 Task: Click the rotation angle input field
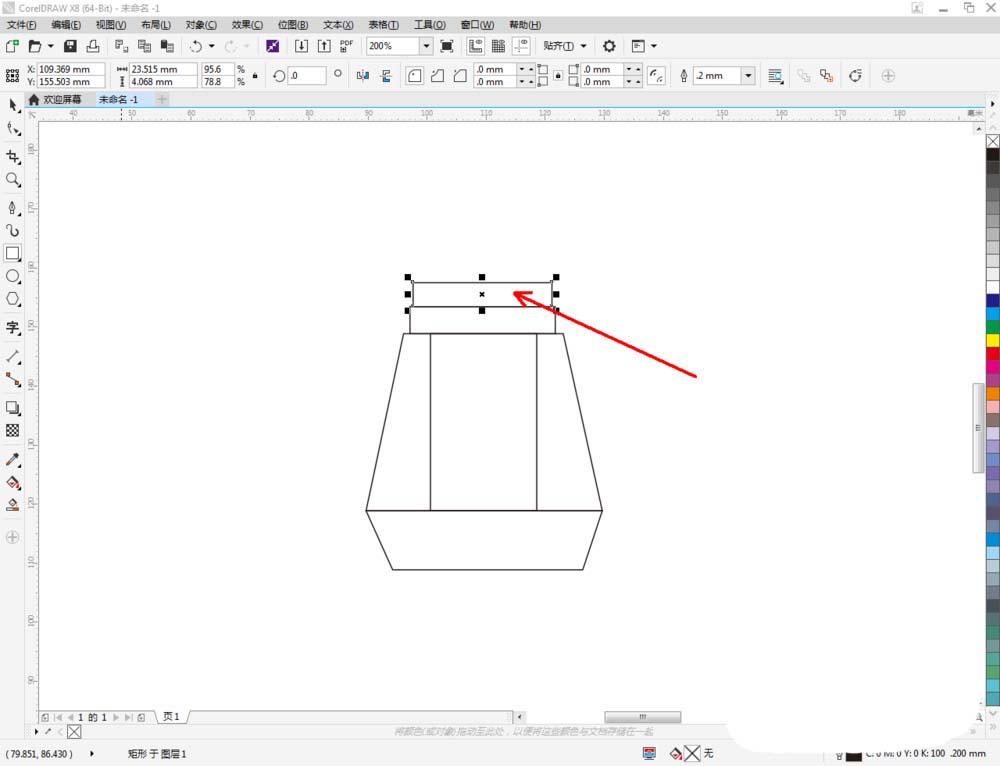point(306,76)
